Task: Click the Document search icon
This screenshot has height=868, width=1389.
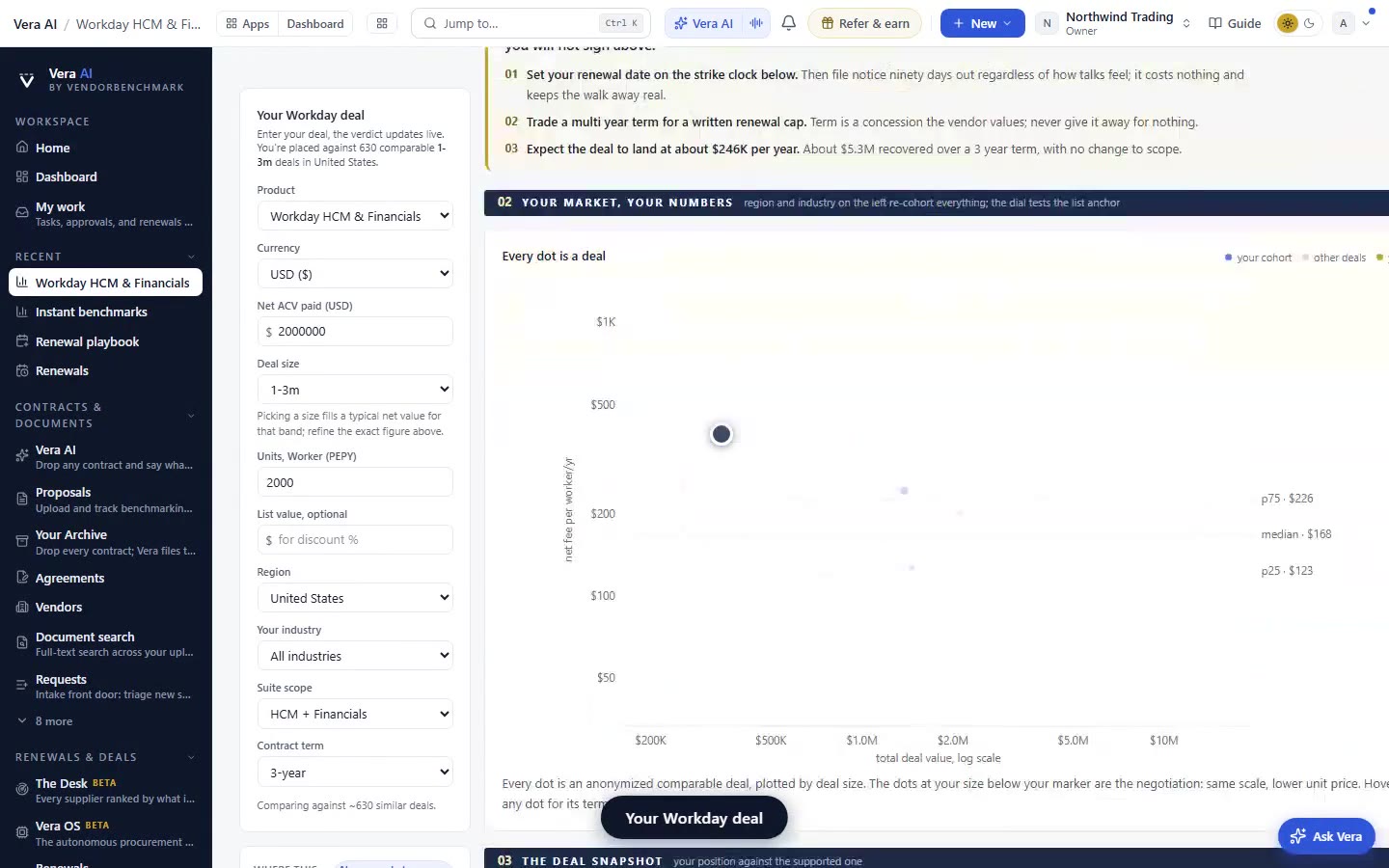Action: click(x=22, y=643)
